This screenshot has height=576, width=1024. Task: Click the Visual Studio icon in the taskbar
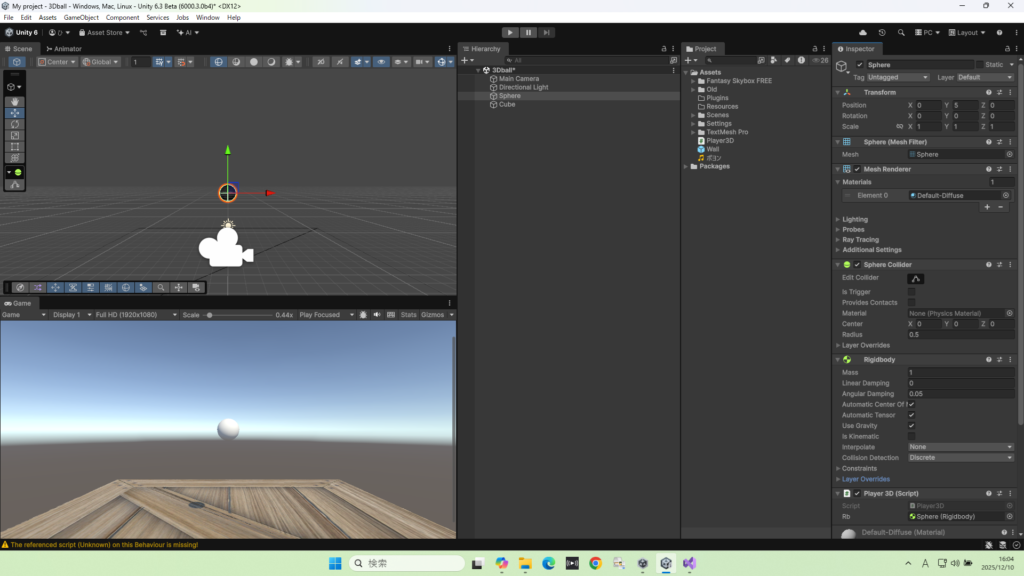(688, 563)
